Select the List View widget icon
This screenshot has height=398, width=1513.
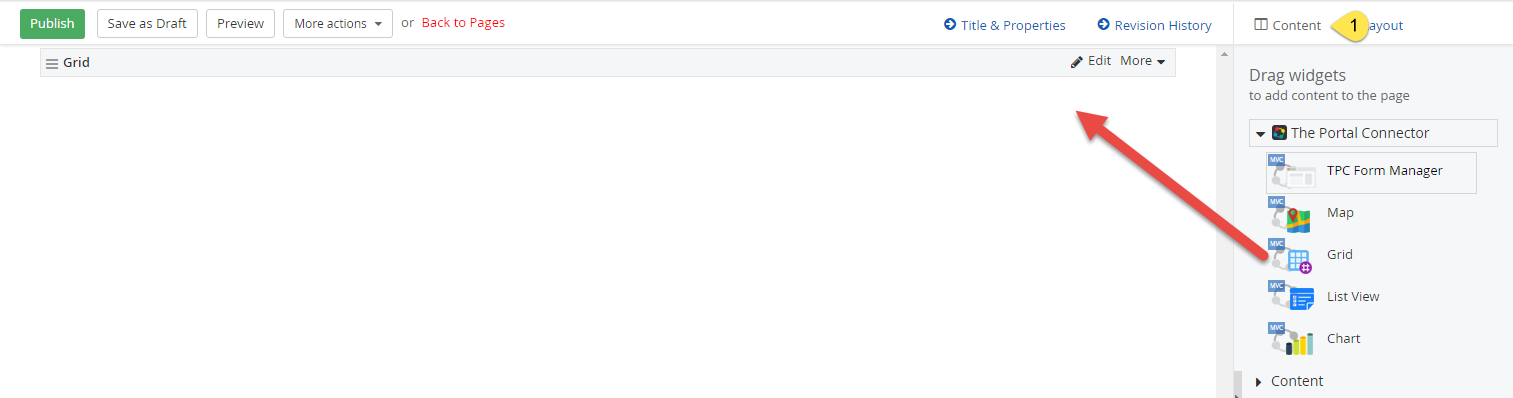coord(1292,298)
